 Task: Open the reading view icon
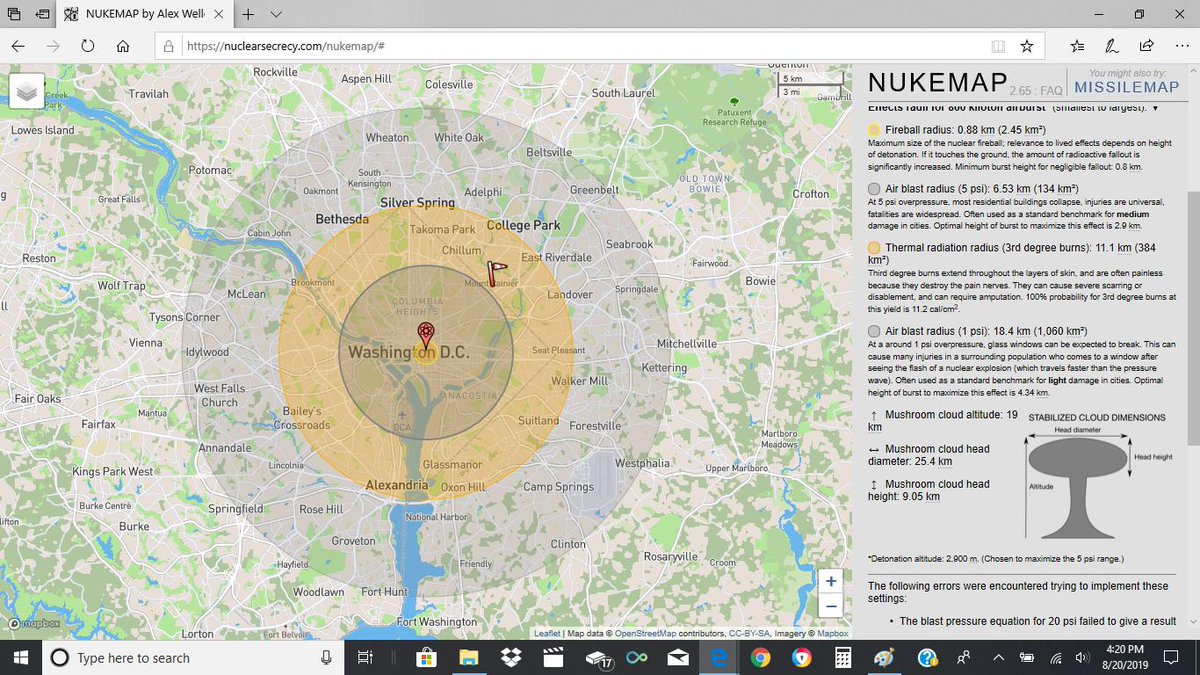pos(997,46)
